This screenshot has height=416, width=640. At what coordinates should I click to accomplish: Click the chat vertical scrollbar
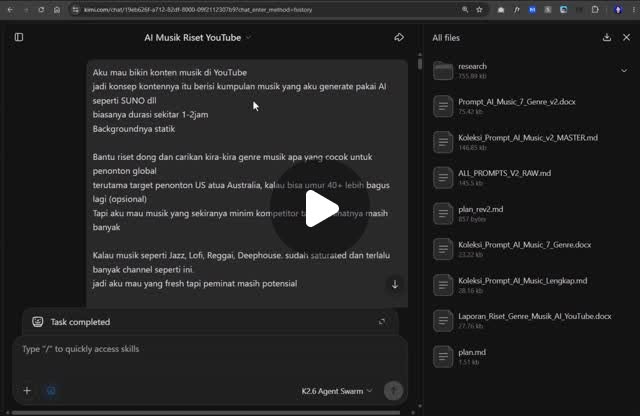tap(420, 64)
